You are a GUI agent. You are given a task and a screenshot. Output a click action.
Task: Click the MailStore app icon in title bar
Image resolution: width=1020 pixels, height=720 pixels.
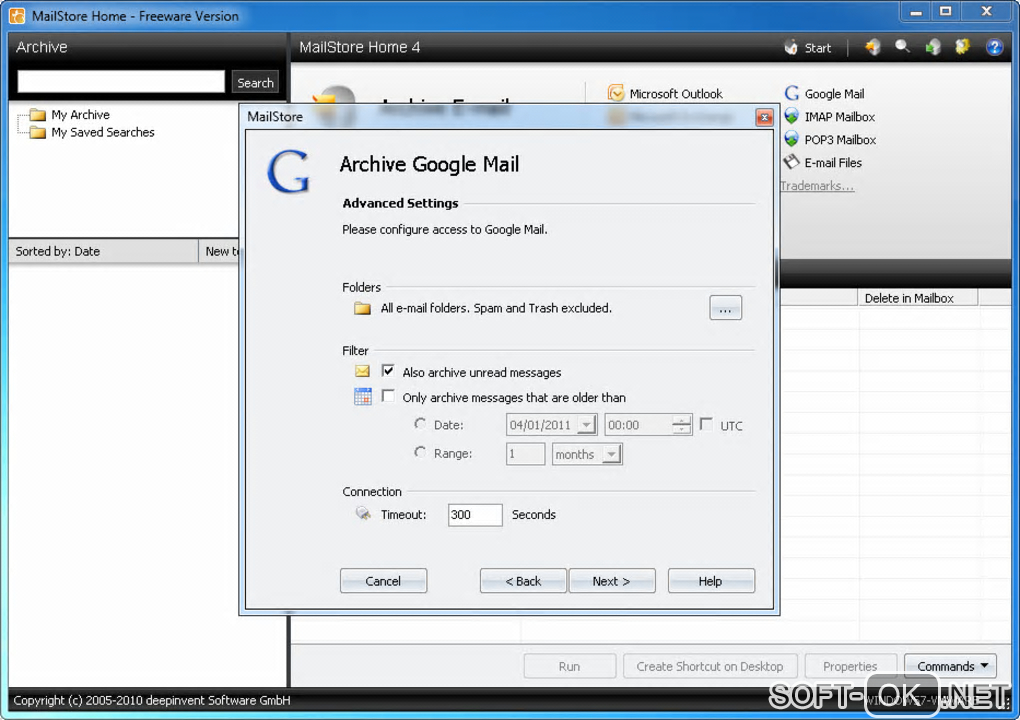(18, 15)
